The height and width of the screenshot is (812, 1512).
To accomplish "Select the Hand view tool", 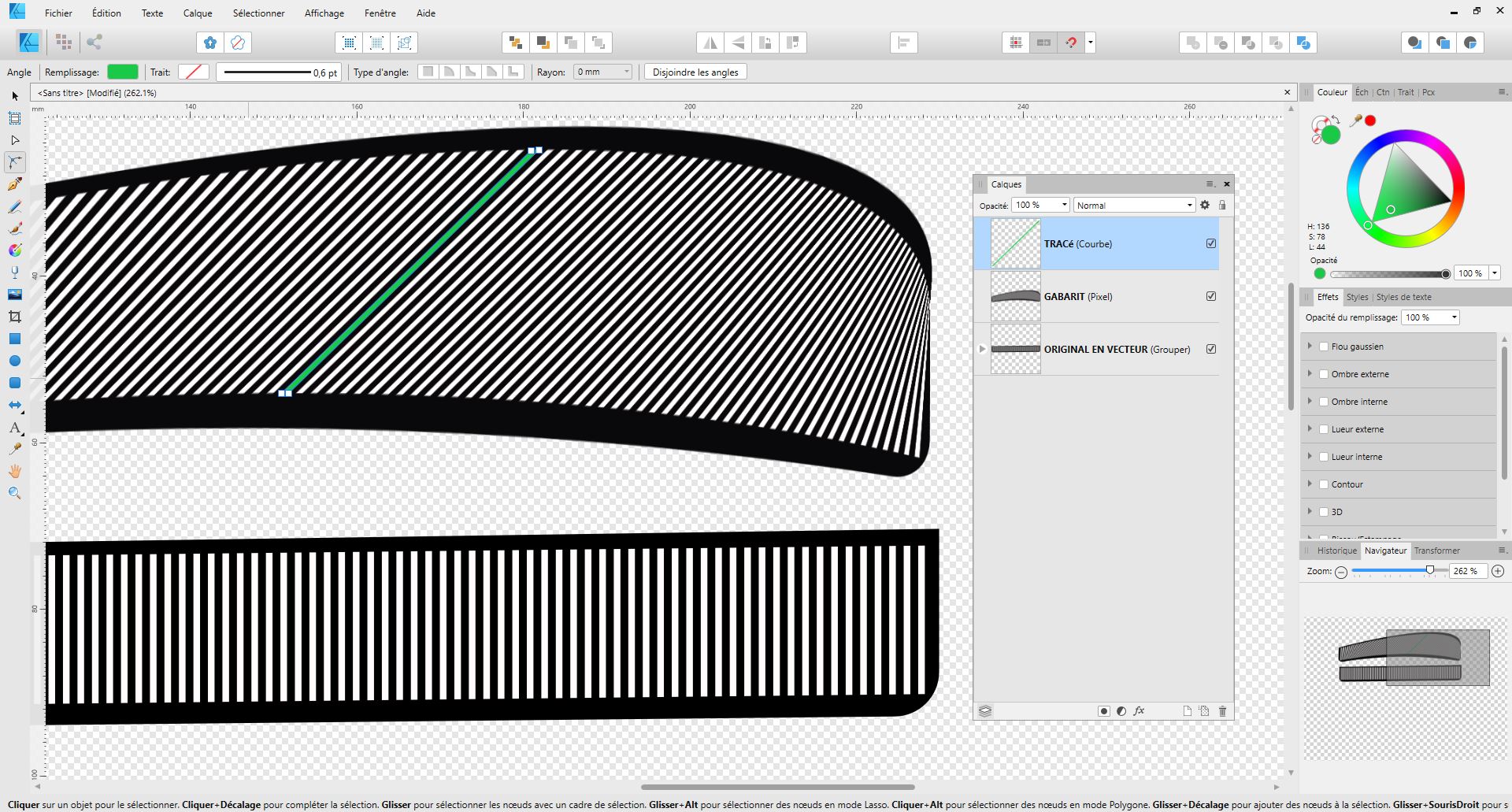I will (14, 471).
